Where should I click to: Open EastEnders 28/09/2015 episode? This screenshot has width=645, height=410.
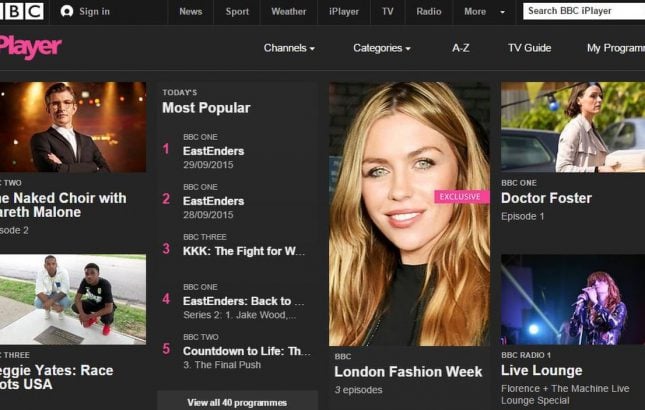point(213,201)
